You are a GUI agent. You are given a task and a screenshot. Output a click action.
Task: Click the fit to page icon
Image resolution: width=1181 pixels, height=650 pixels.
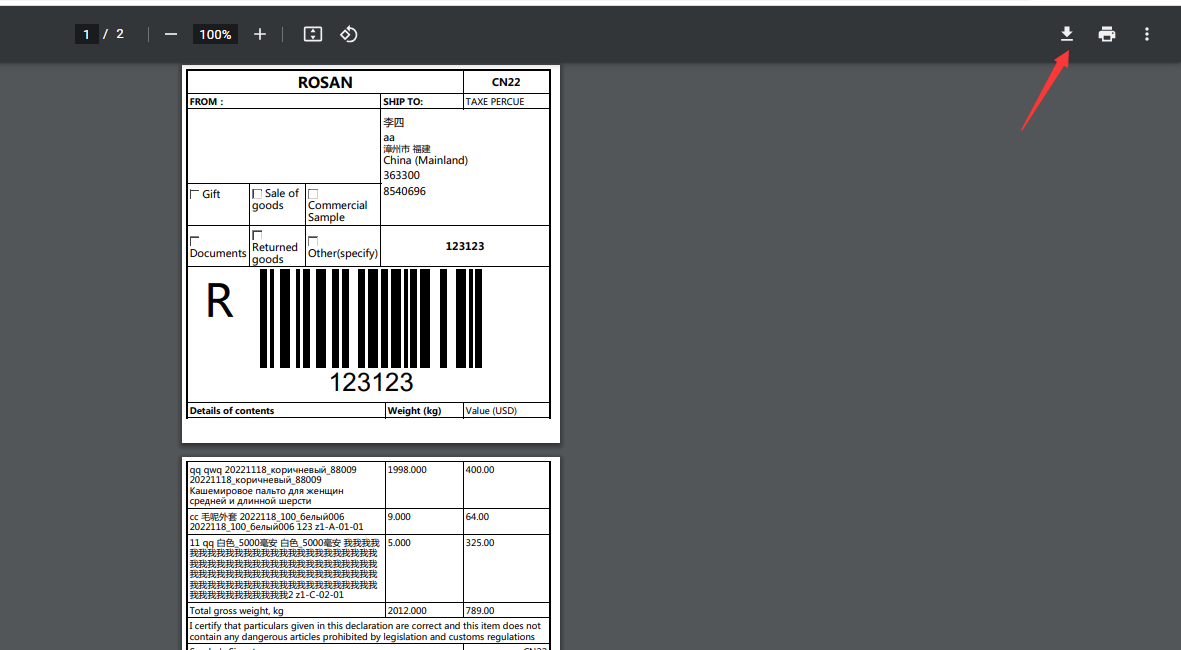[313, 34]
